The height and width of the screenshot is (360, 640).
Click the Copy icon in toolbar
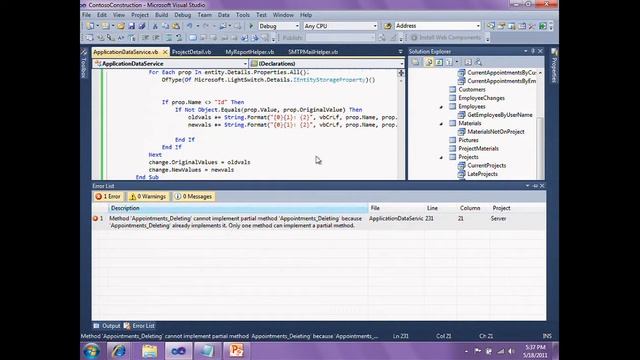(165, 26)
